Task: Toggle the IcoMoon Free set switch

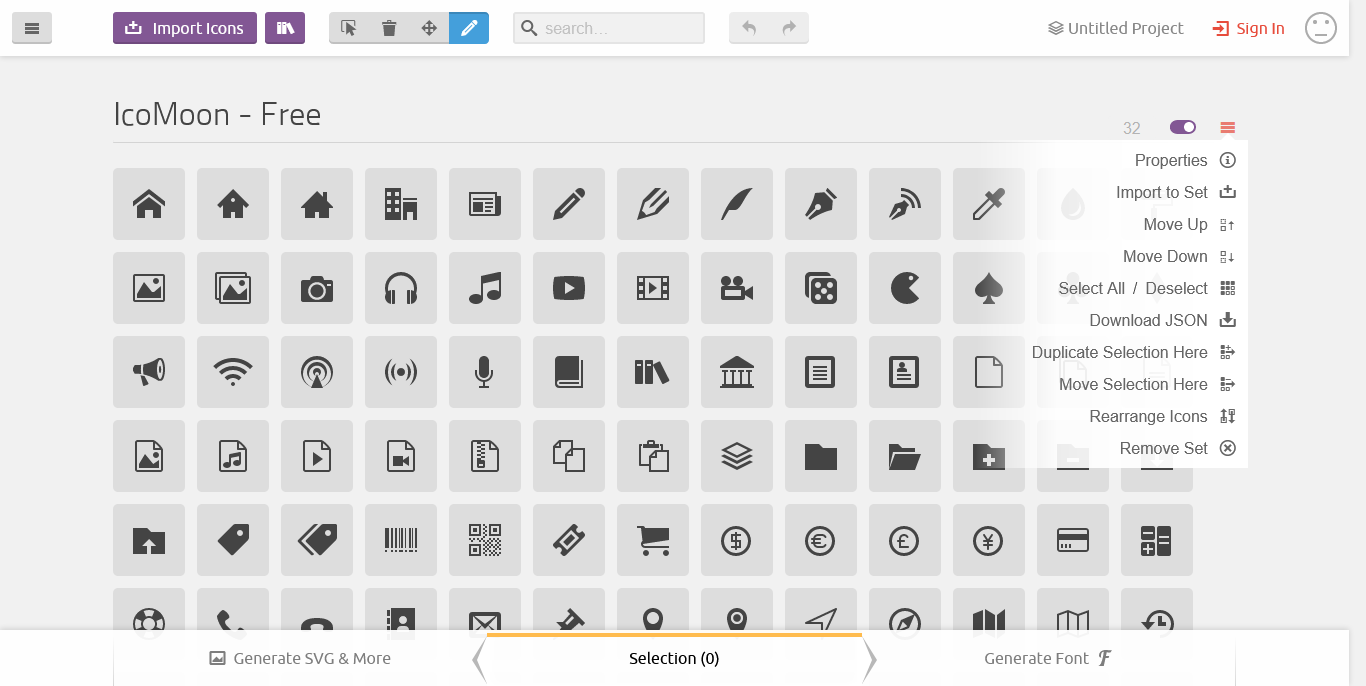Action: (x=1183, y=127)
